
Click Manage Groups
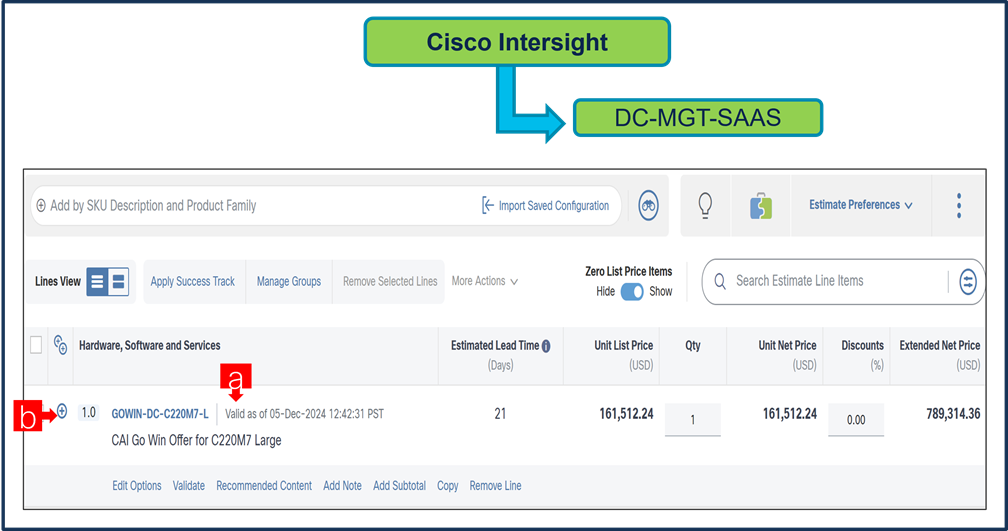pyautogui.click(x=289, y=282)
